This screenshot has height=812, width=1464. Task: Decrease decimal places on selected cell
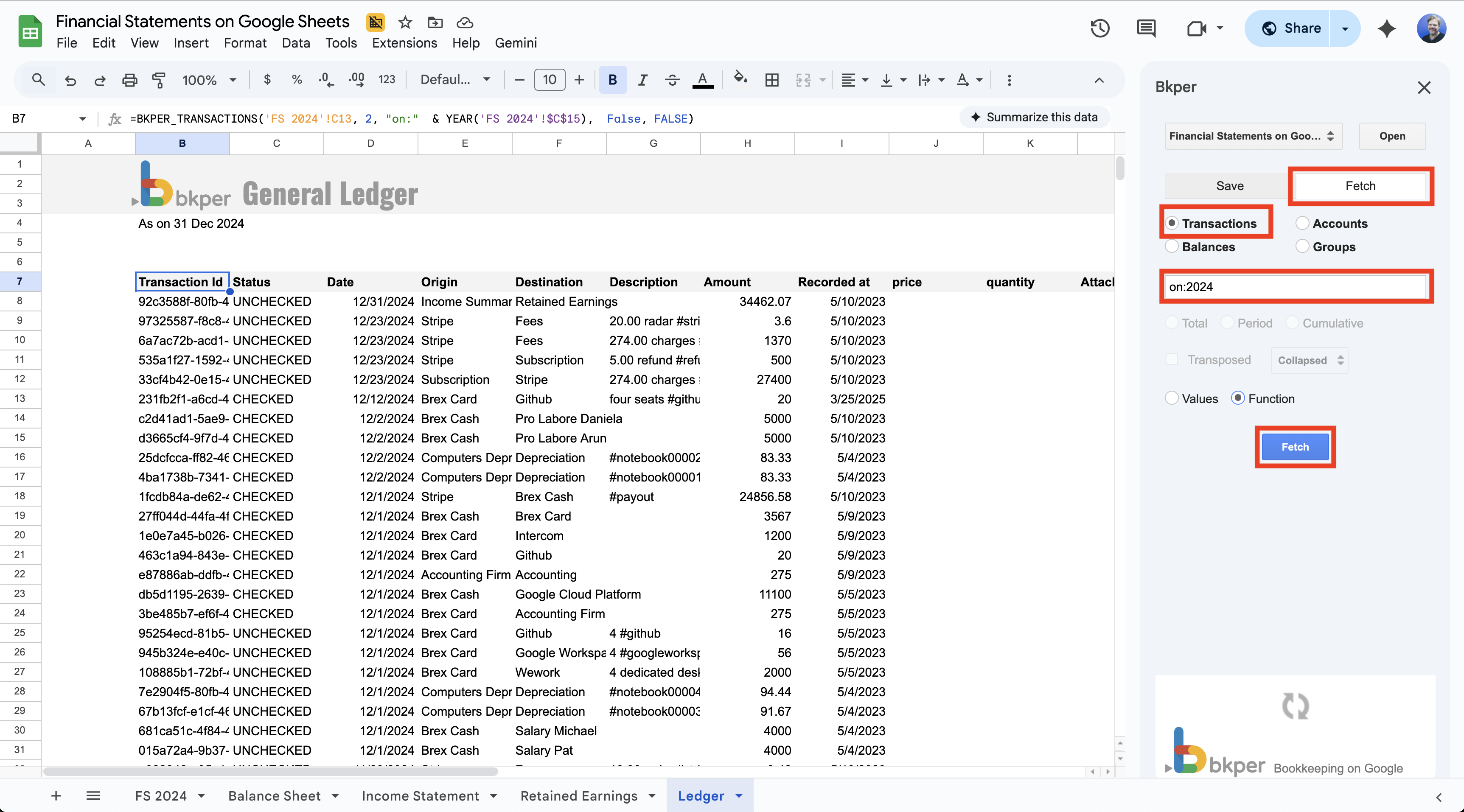325,80
